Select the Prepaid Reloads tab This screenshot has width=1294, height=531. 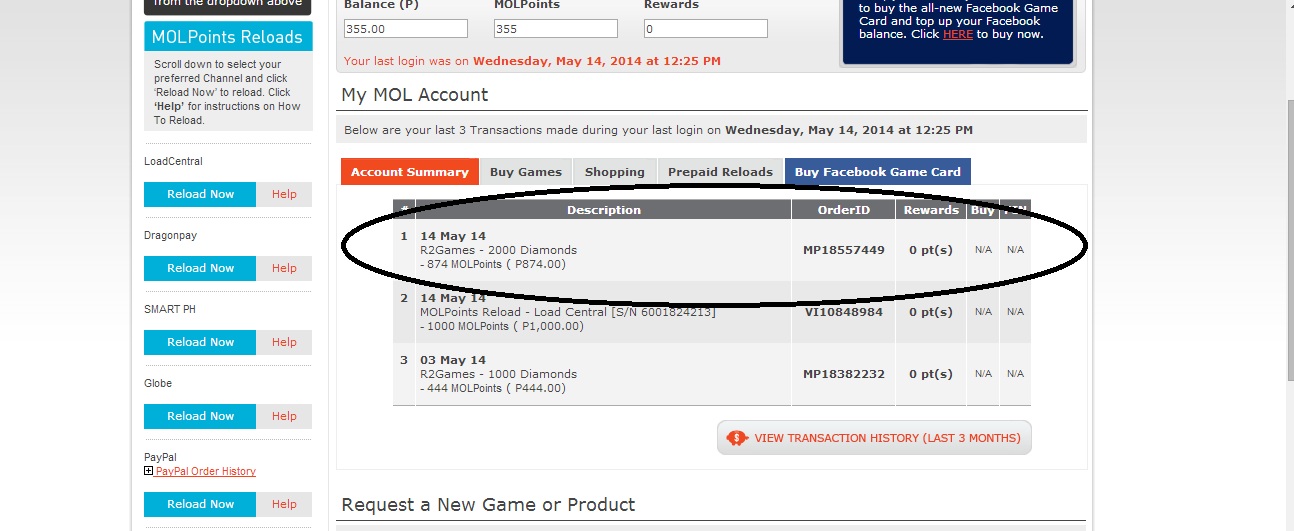tap(721, 172)
